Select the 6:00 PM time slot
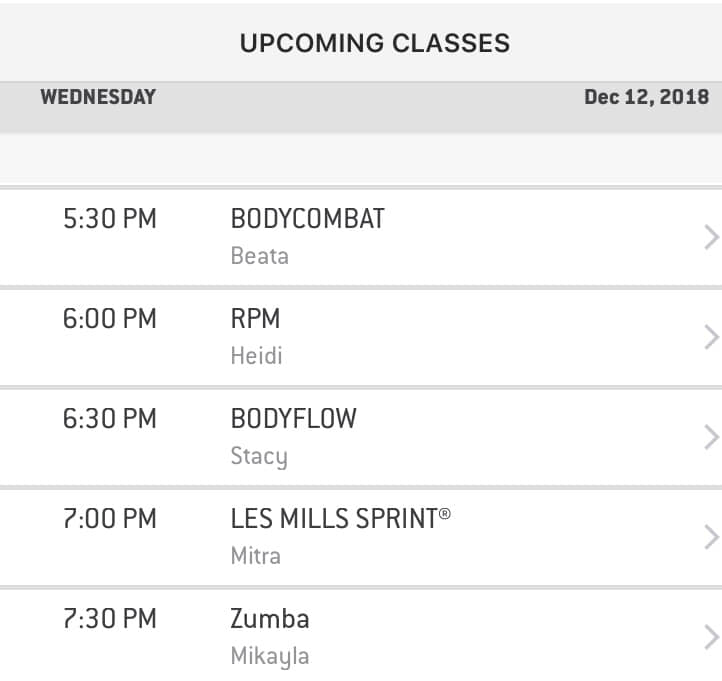 click(x=109, y=319)
